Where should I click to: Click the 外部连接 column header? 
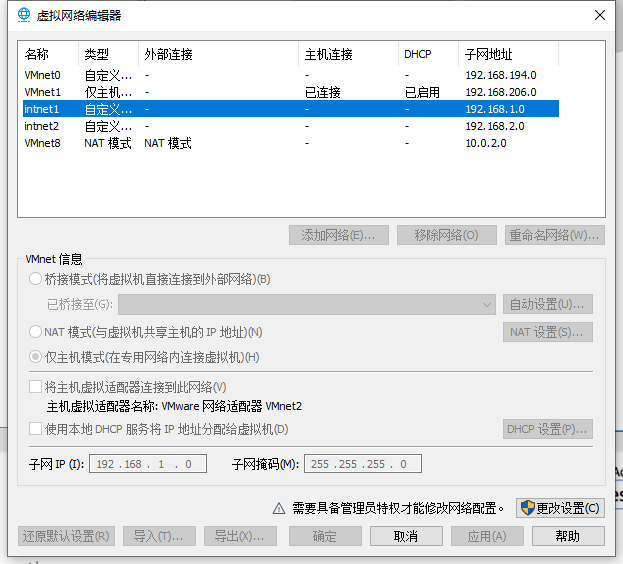(x=219, y=54)
